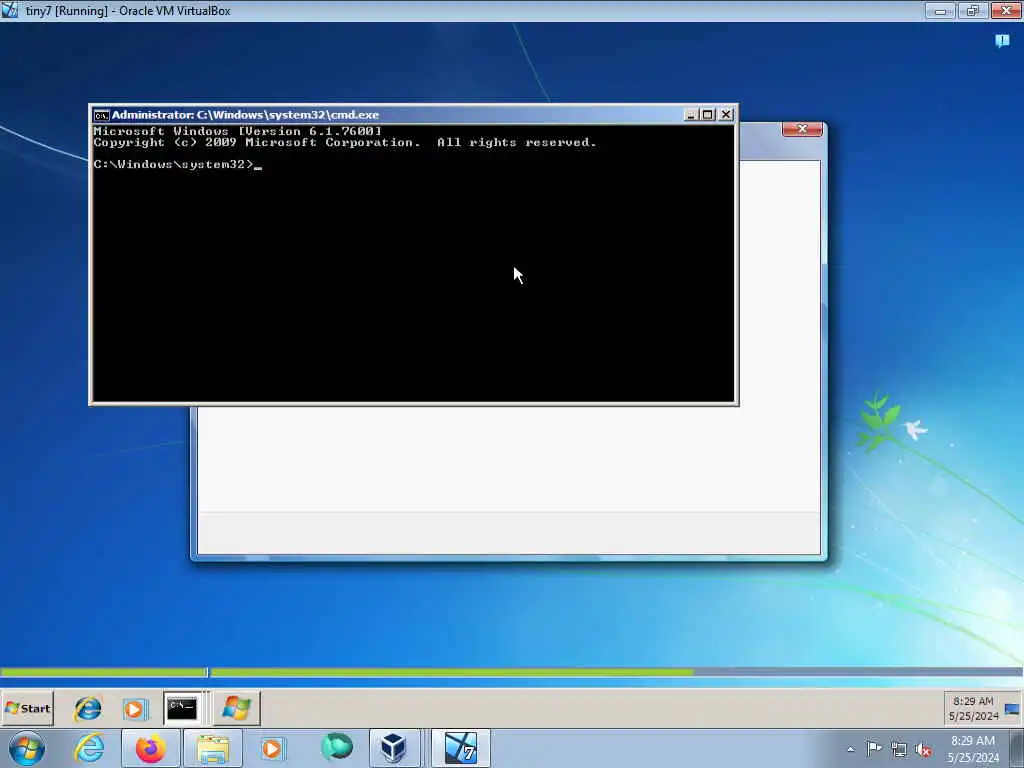Click the blue notification icon at VM top-right
Screen dimensions: 1024x768
tap(1002, 40)
